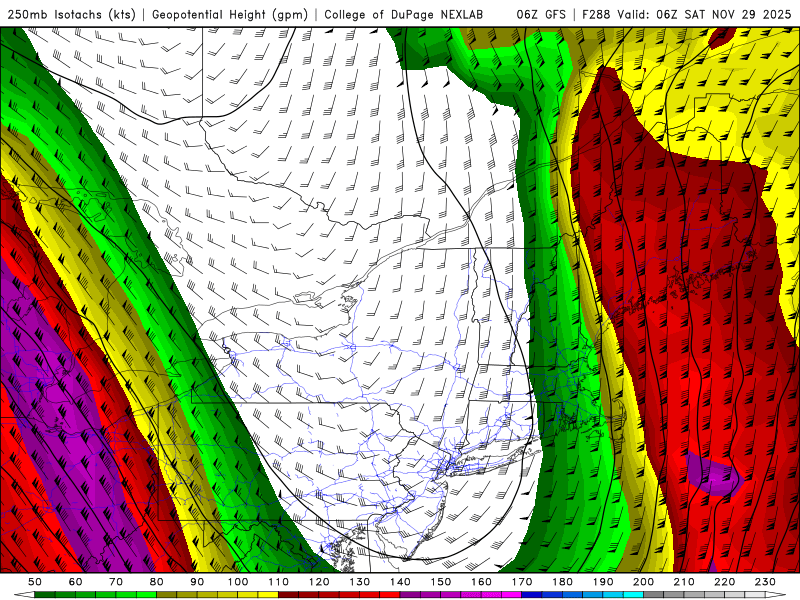Screen dimensions: 800x600
Task: Click the 140 value on the legend
Action: (400, 582)
